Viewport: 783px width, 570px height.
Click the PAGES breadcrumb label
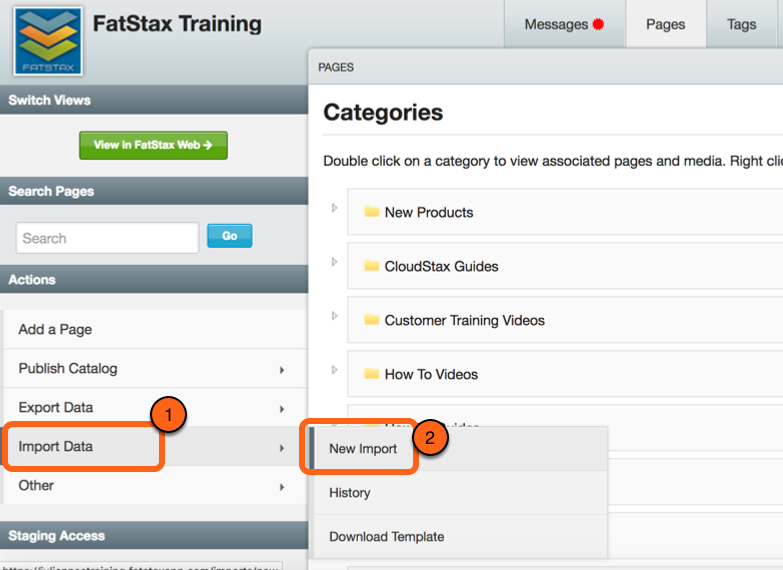tap(336, 67)
